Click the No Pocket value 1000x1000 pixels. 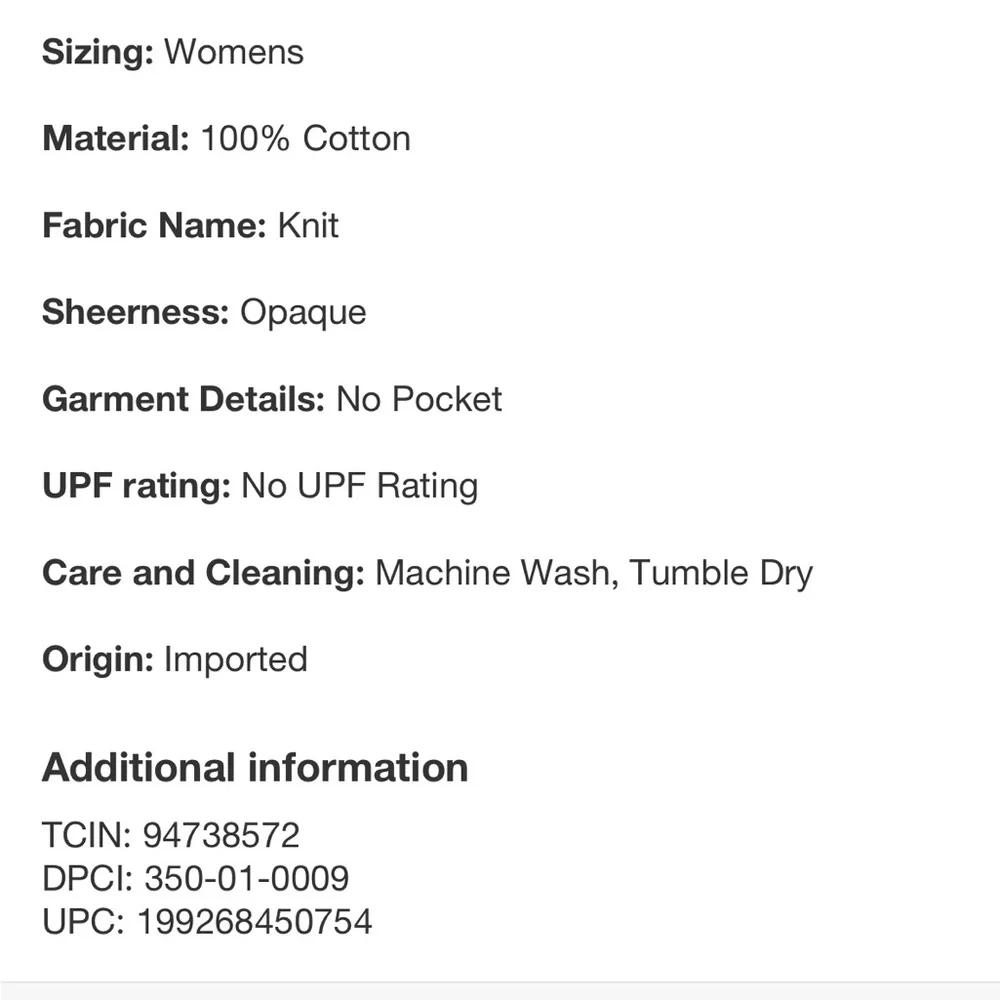(419, 399)
